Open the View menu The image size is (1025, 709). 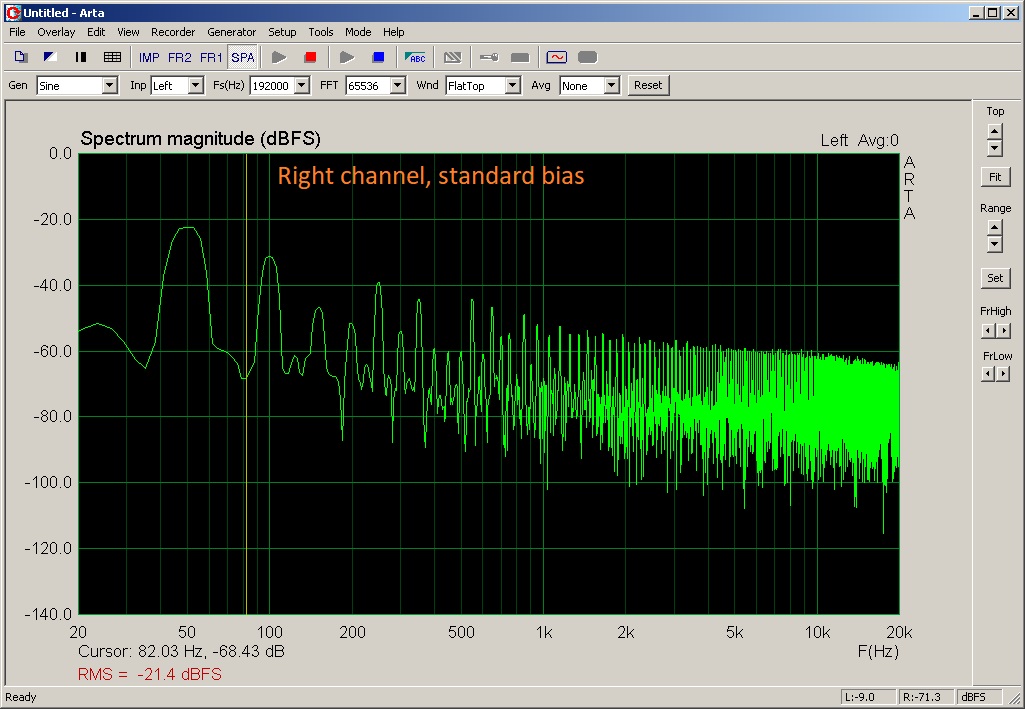pyautogui.click(x=128, y=32)
